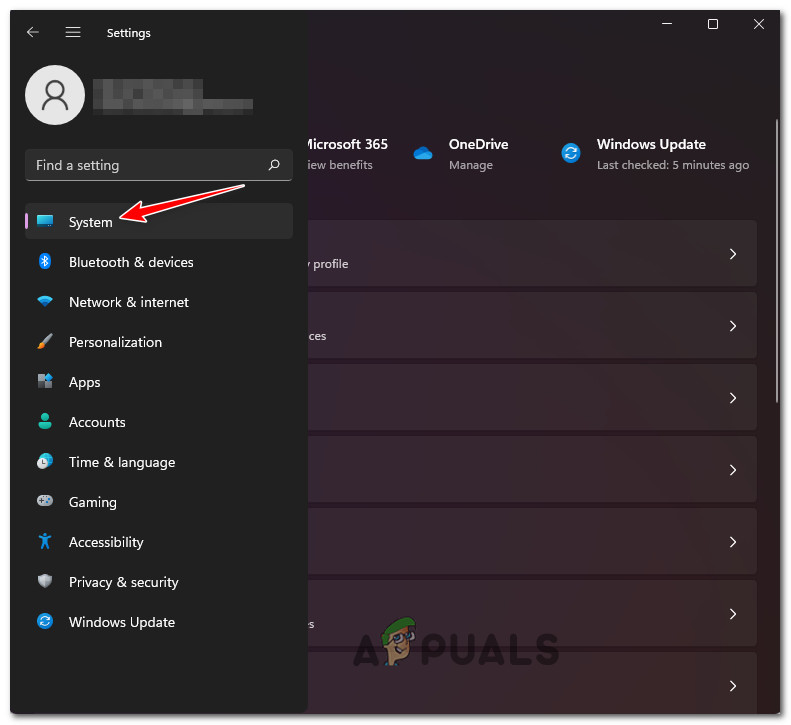Click inside the Find a setting field
Screen dimensions: 791x725
pyautogui.click(x=158, y=165)
